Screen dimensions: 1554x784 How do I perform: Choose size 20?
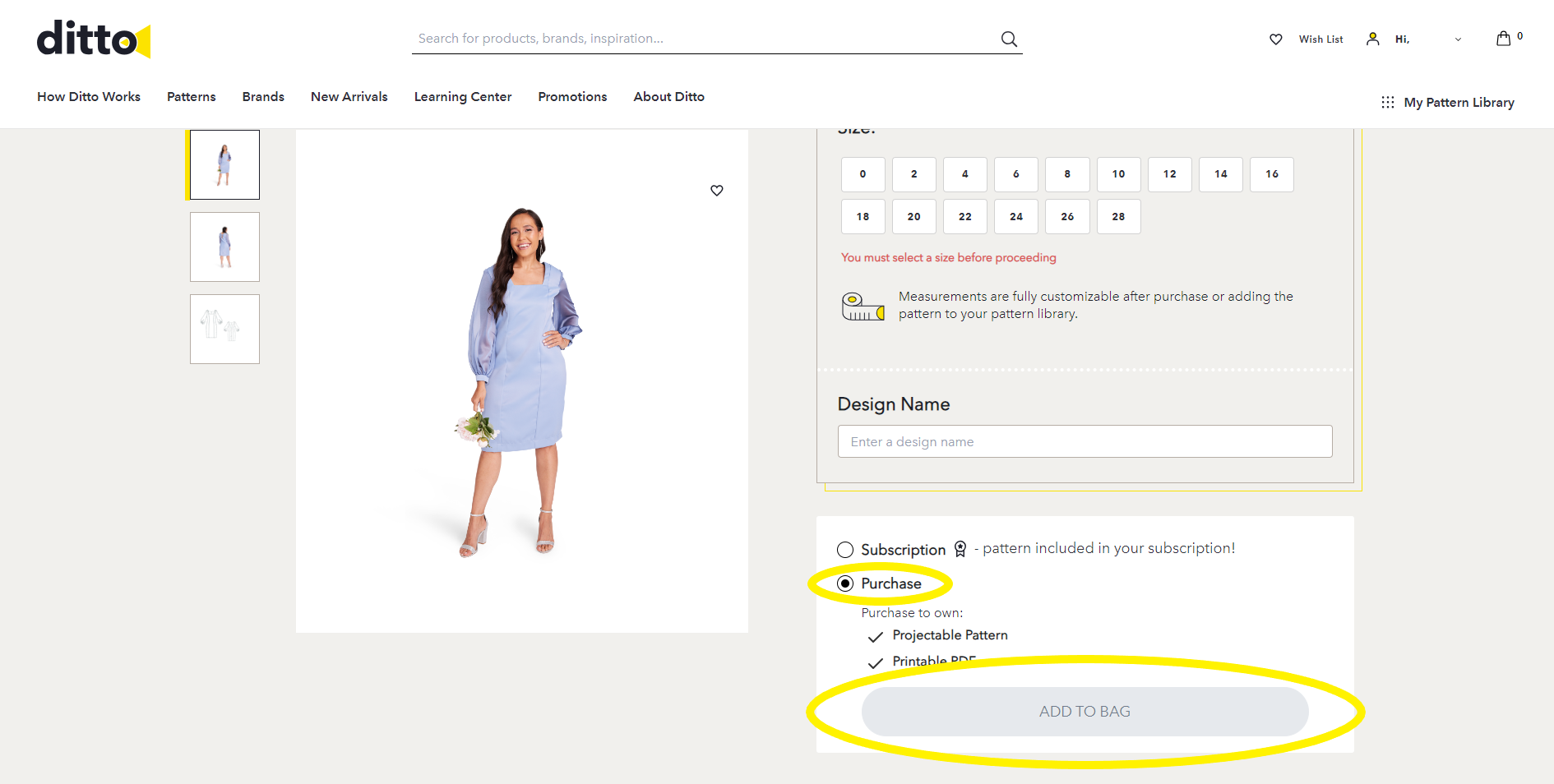click(x=914, y=217)
